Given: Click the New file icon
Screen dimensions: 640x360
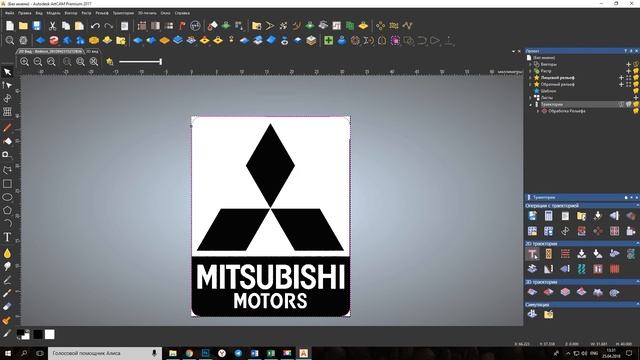Looking at the screenshot, I should point(10,26).
